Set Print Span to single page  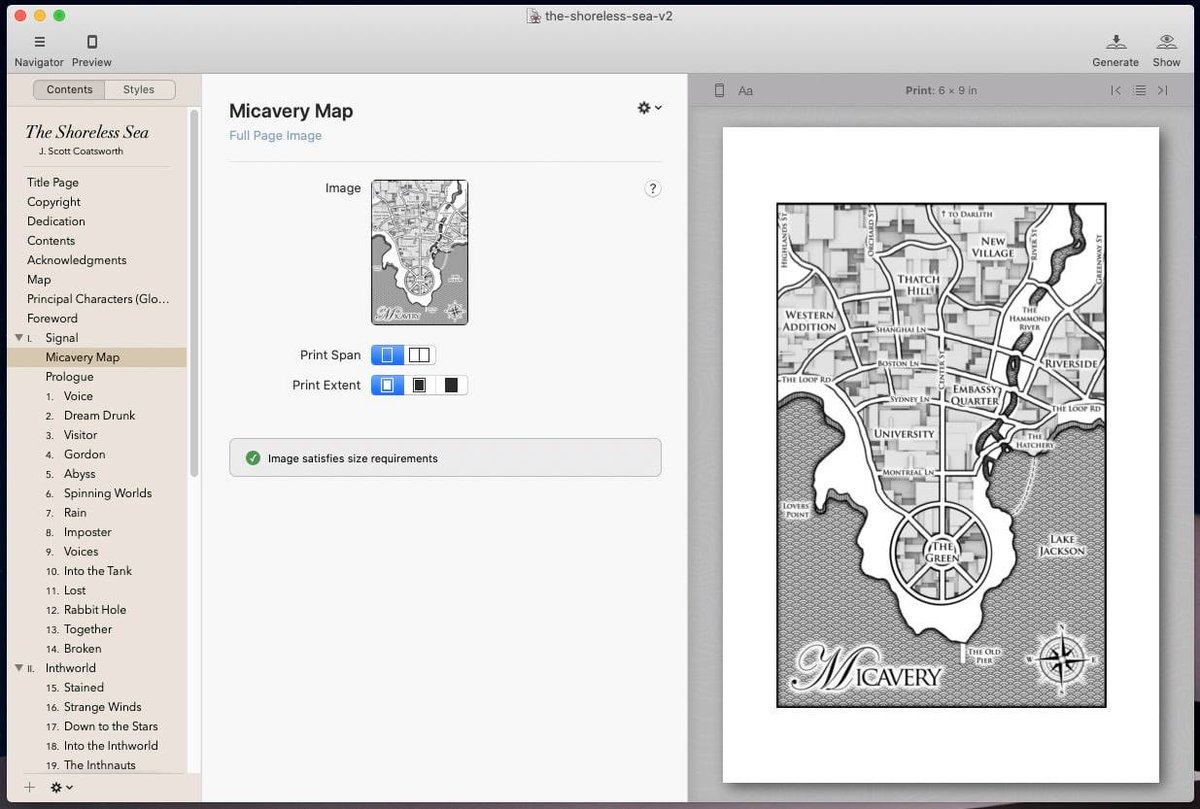tap(387, 355)
